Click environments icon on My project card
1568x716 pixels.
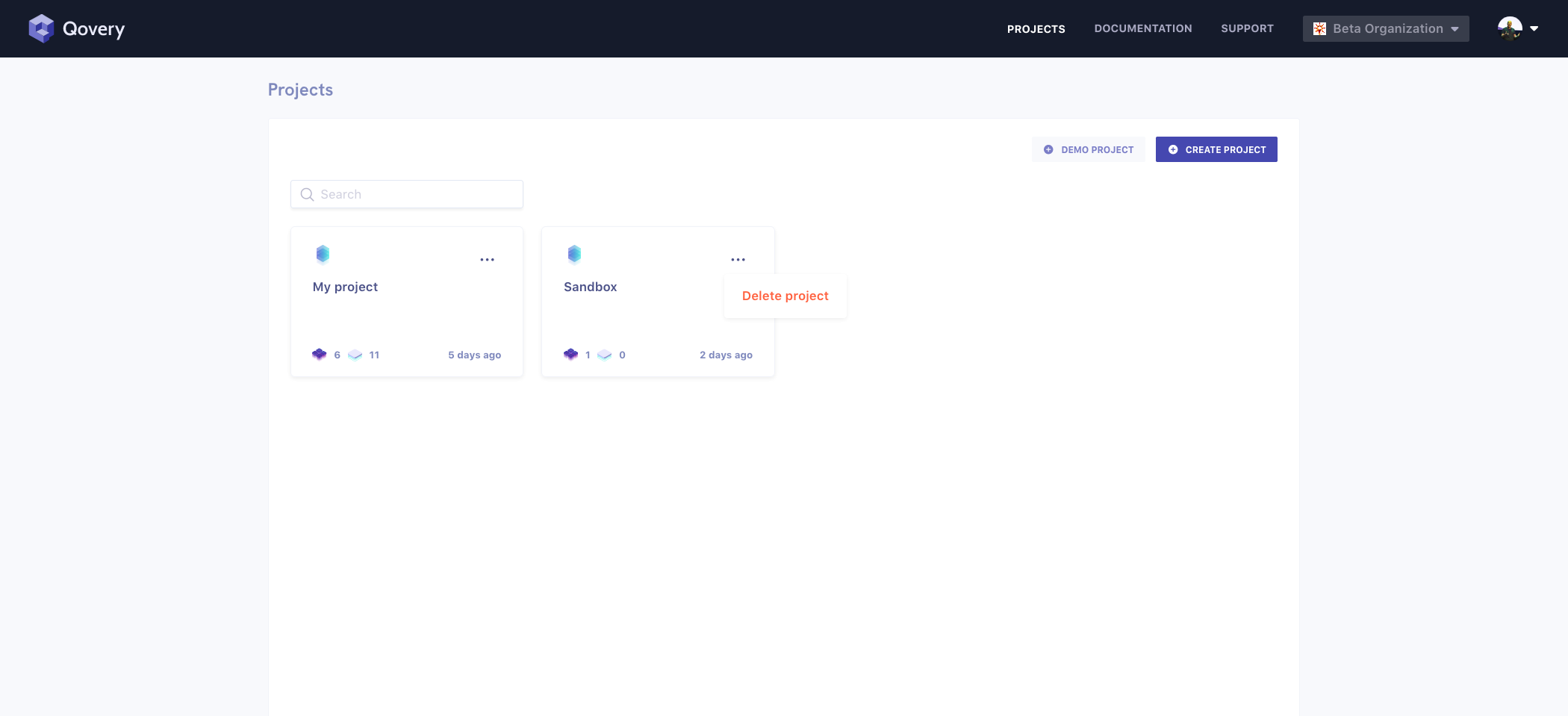point(319,355)
